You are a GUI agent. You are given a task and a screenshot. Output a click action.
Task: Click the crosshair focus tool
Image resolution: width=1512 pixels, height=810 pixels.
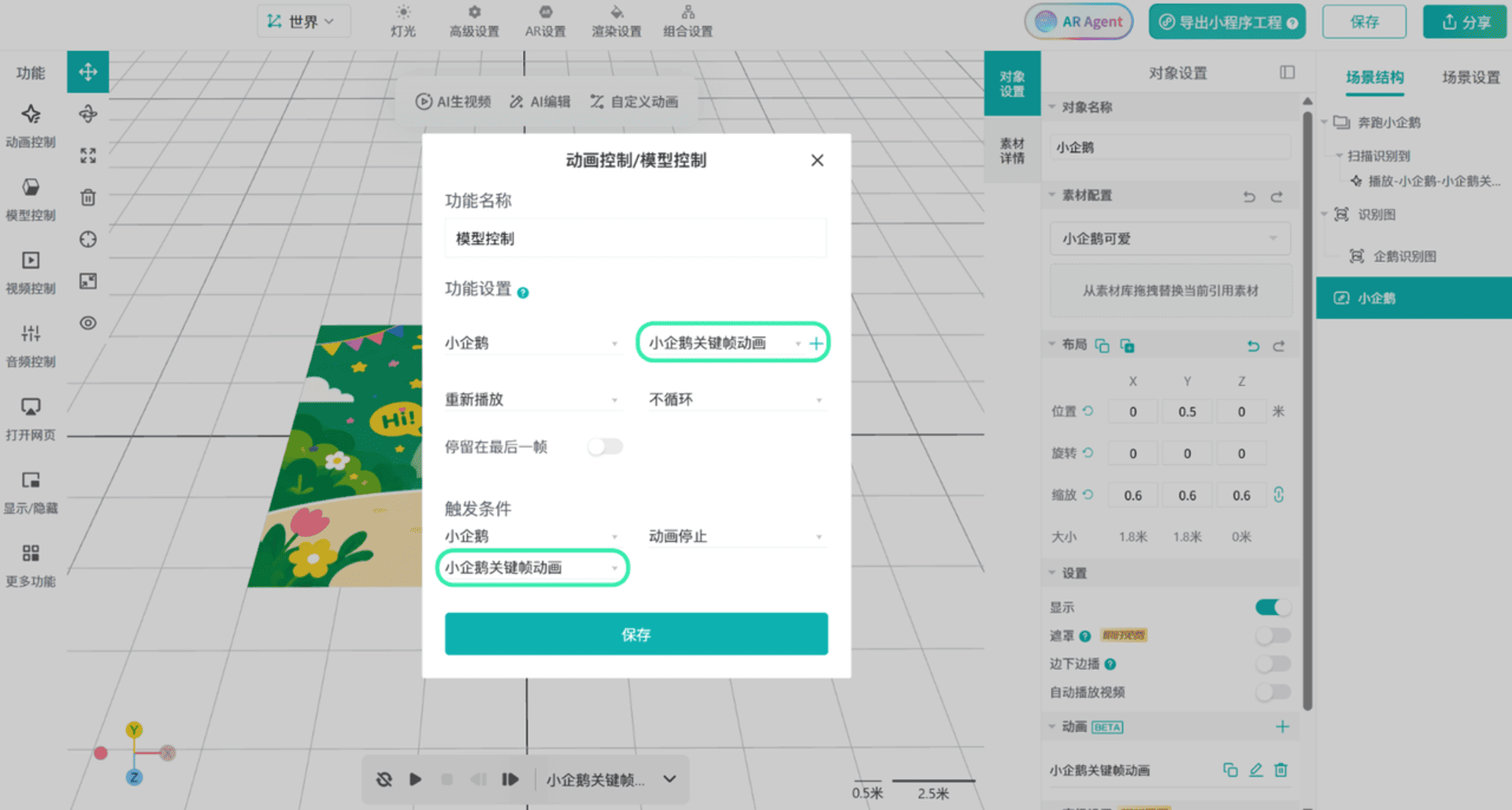tap(88, 239)
